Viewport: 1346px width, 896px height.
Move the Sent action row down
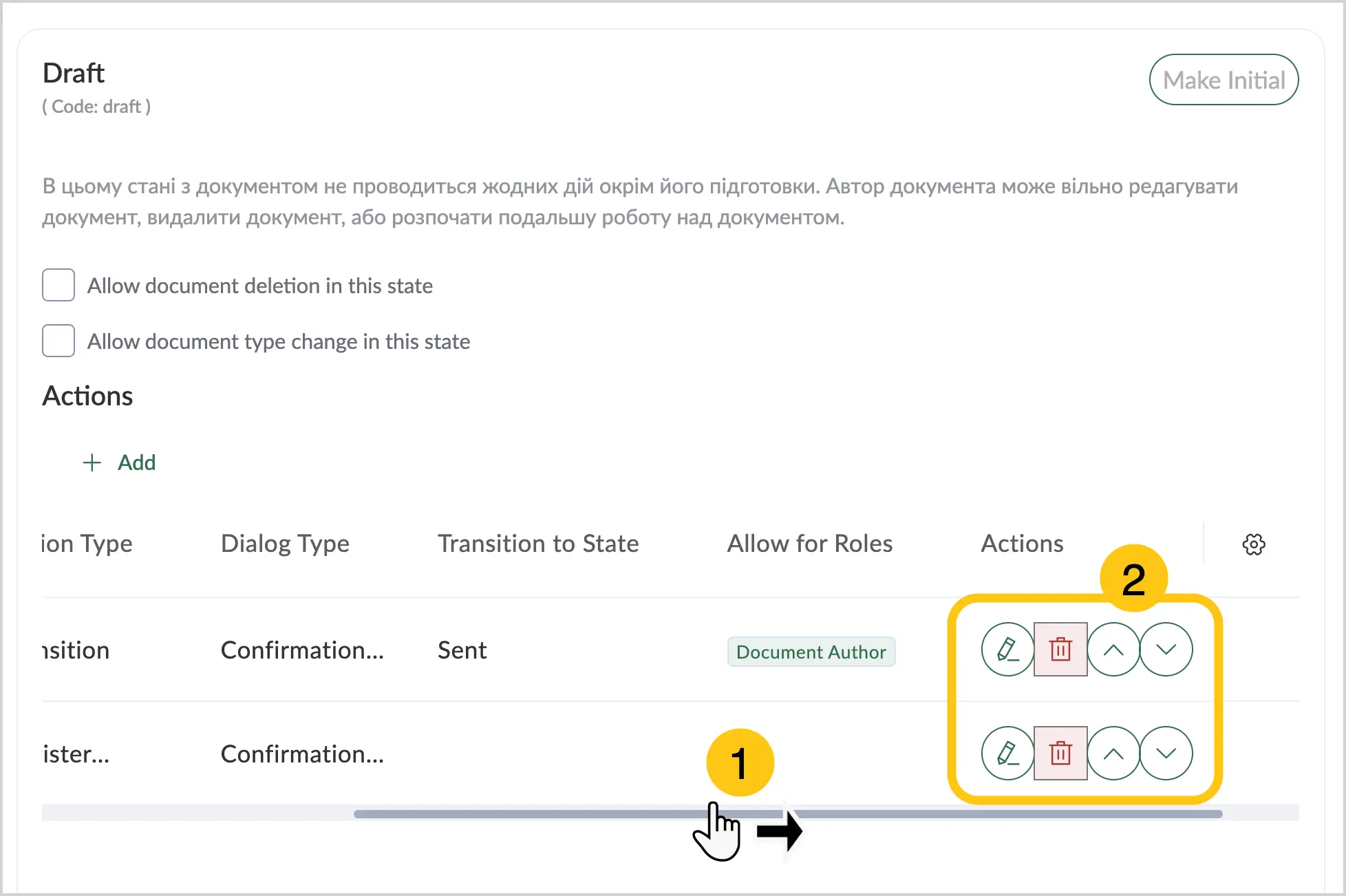pos(1166,650)
